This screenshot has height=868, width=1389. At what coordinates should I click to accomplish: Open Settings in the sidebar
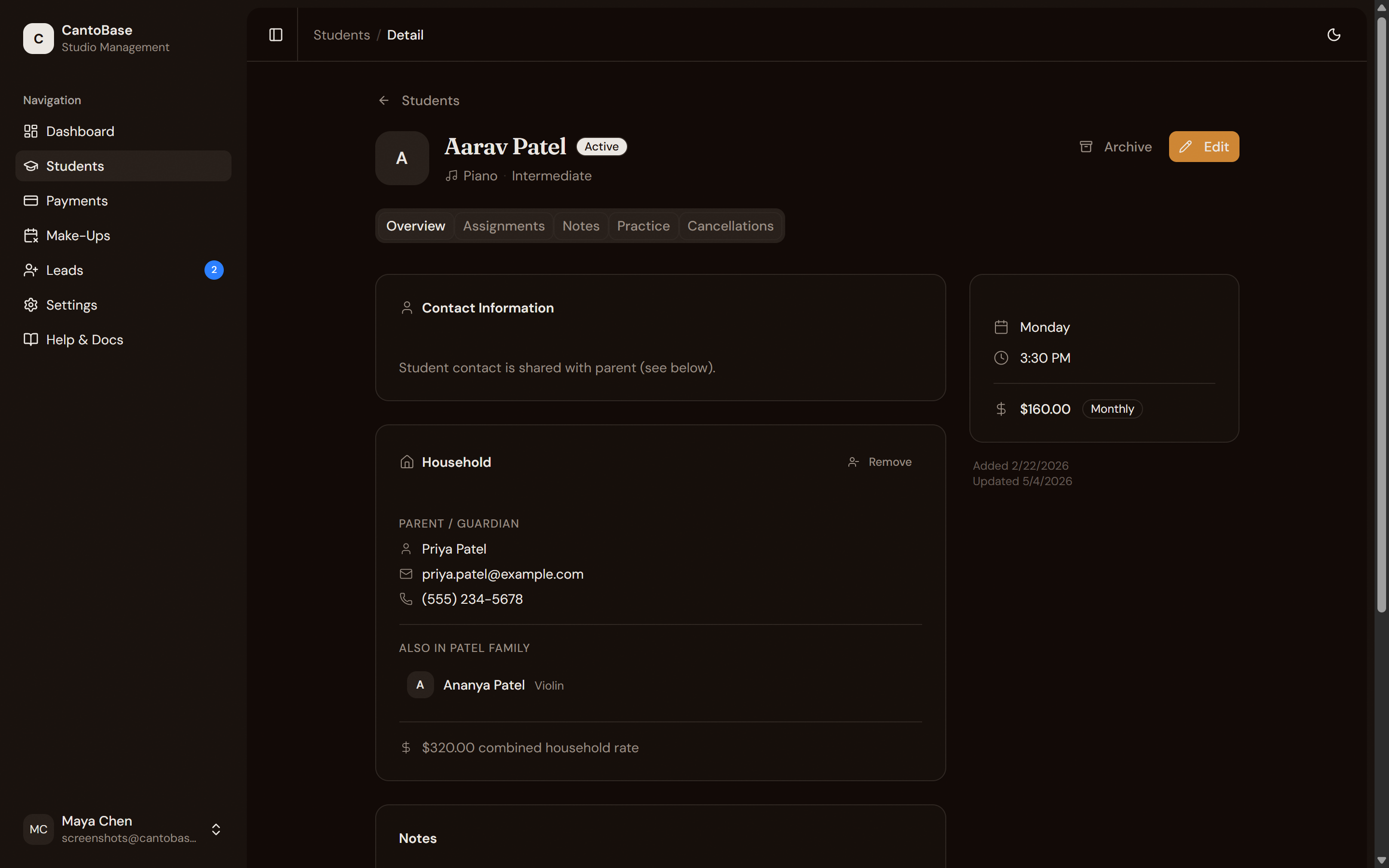[123, 305]
